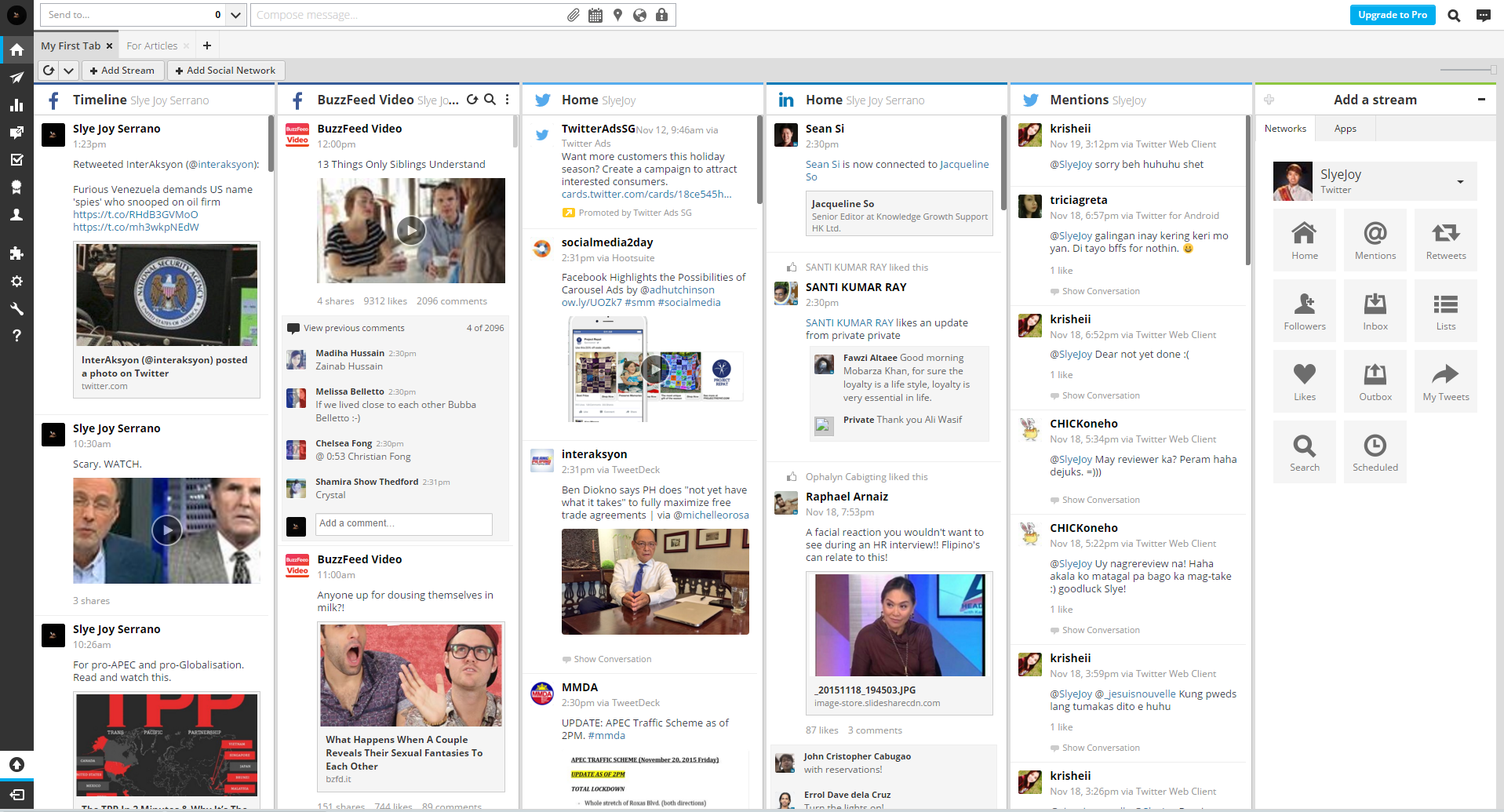The width and height of the screenshot is (1504, 812).
Task: Open Settings gear icon in sidebar
Action: tap(16, 281)
